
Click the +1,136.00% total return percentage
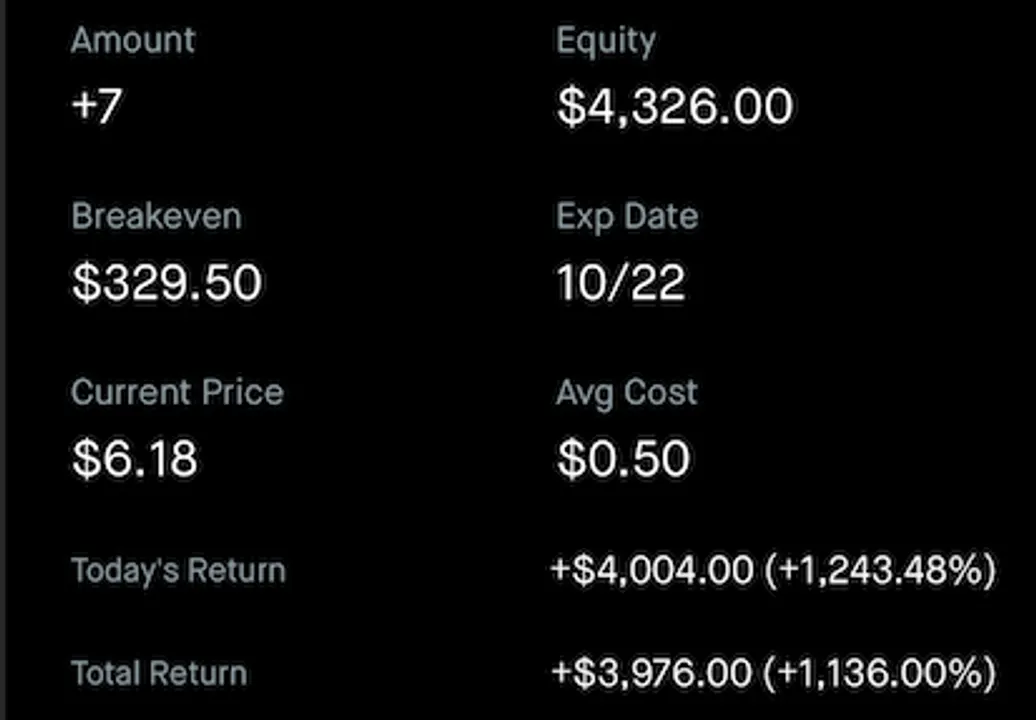click(x=879, y=673)
